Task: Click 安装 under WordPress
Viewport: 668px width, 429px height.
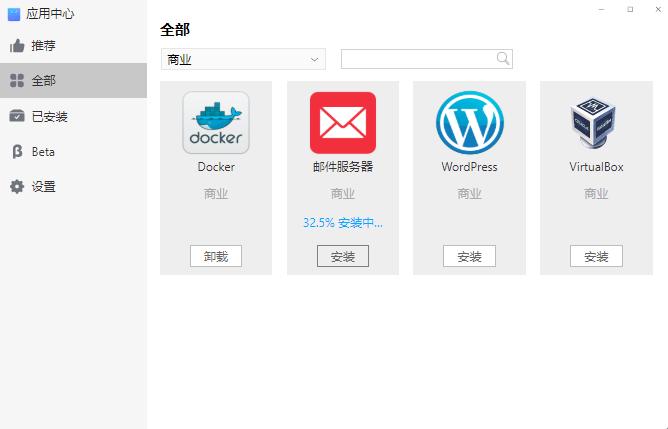Action: point(469,256)
